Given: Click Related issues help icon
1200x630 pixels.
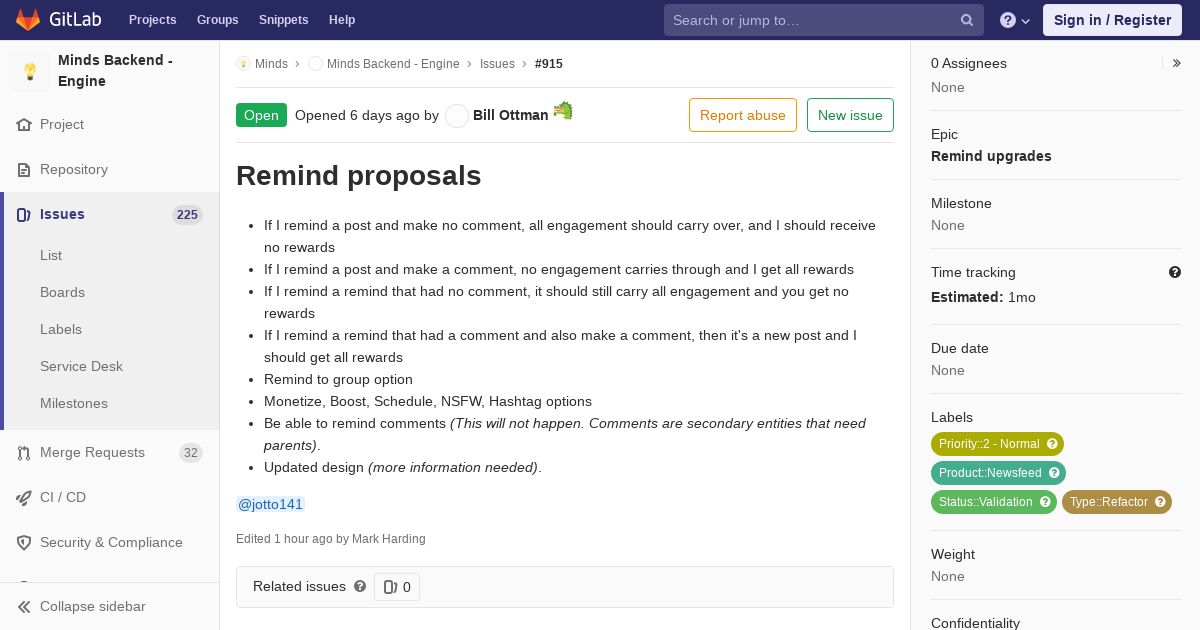Looking at the screenshot, I should click(360, 586).
